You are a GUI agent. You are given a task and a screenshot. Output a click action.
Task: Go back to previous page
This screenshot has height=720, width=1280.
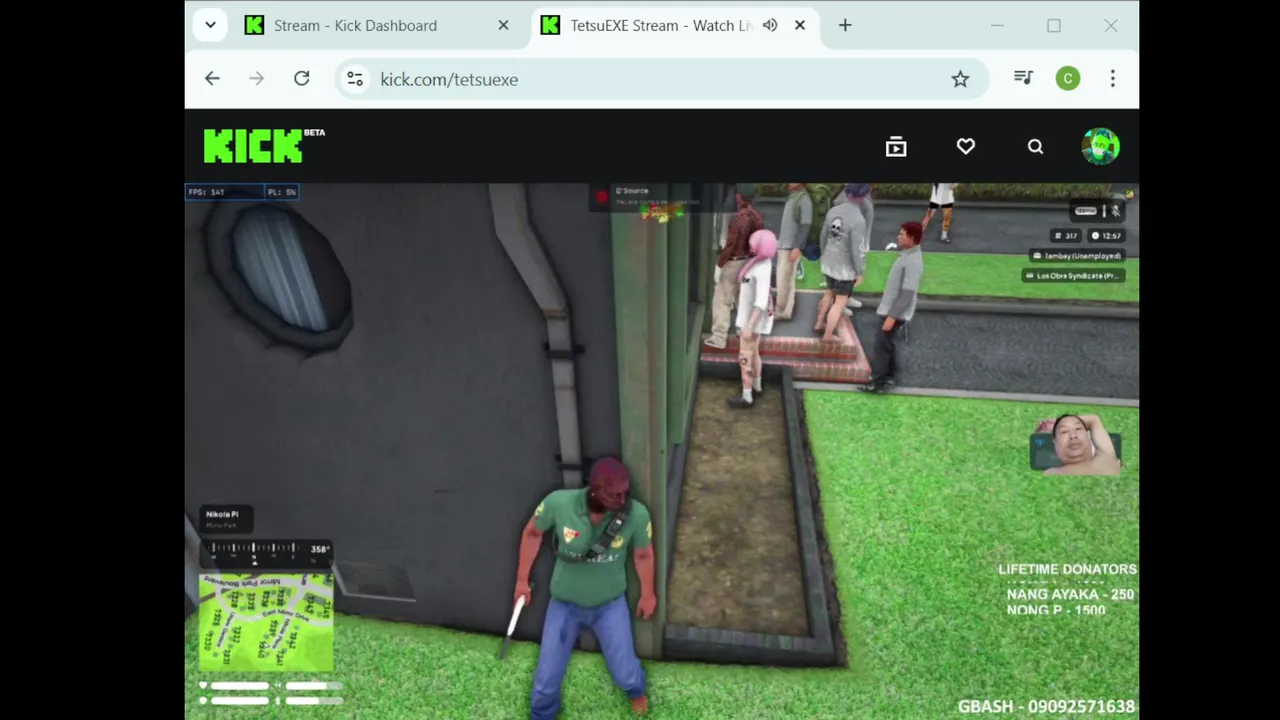click(x=212, y=78)
